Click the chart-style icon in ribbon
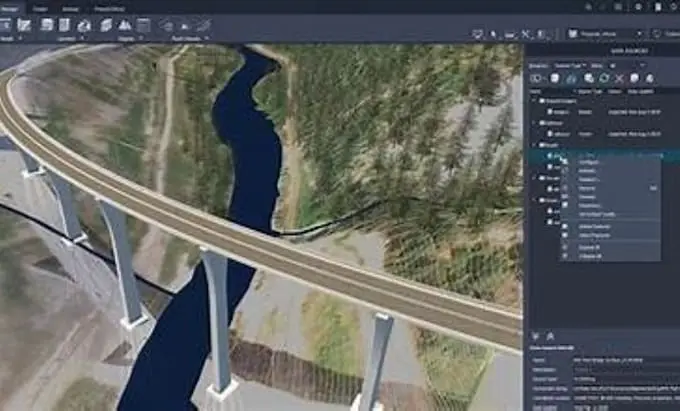680x411 pixels. tap(24, 25)
